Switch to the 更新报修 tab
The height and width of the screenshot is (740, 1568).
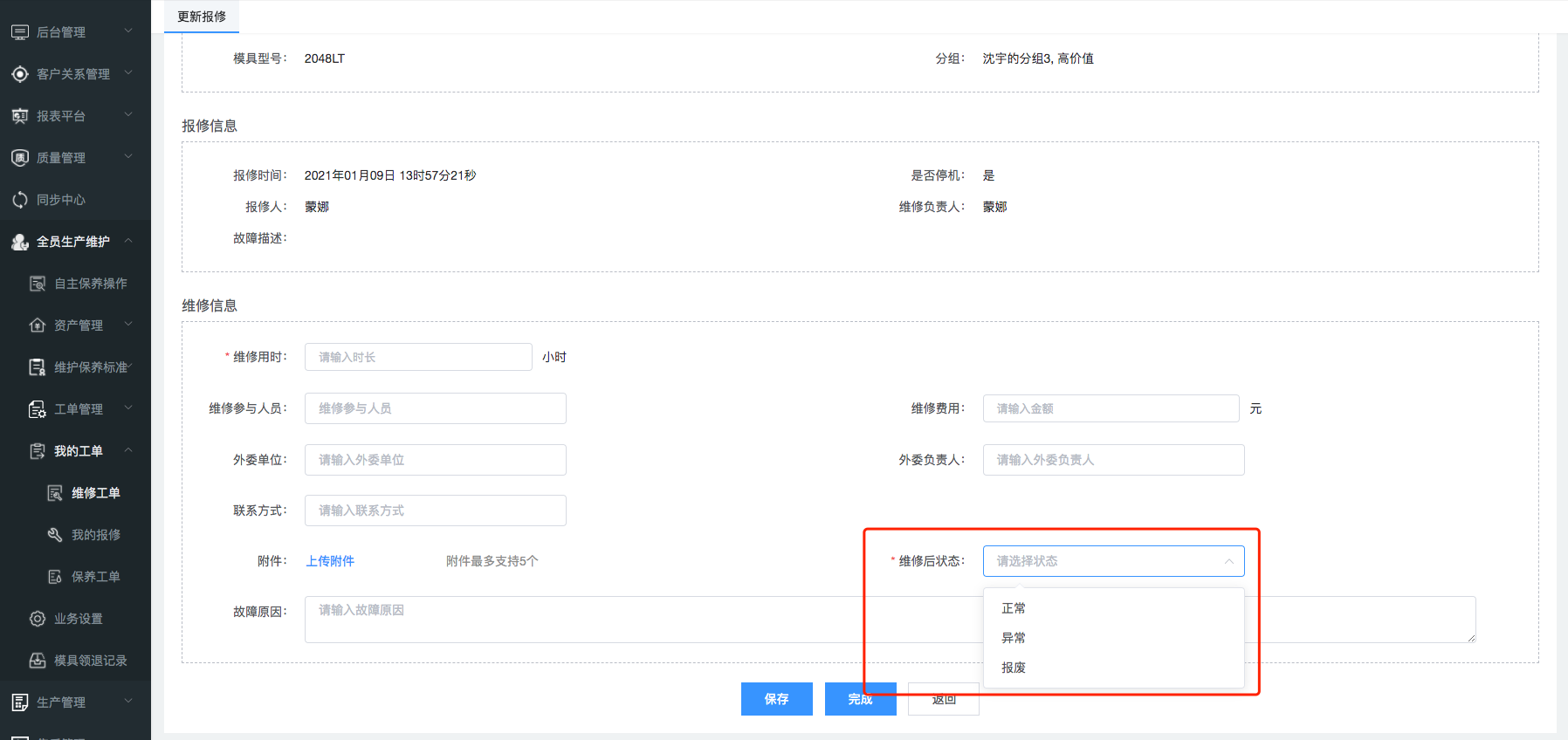coord(202,17)
